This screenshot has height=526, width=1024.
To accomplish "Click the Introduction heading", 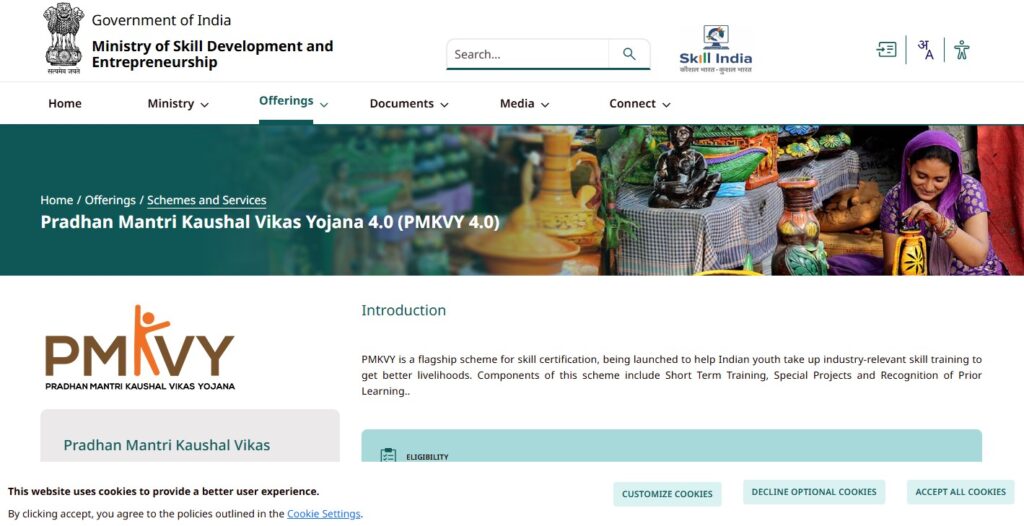I will click(x=404, y=310).
